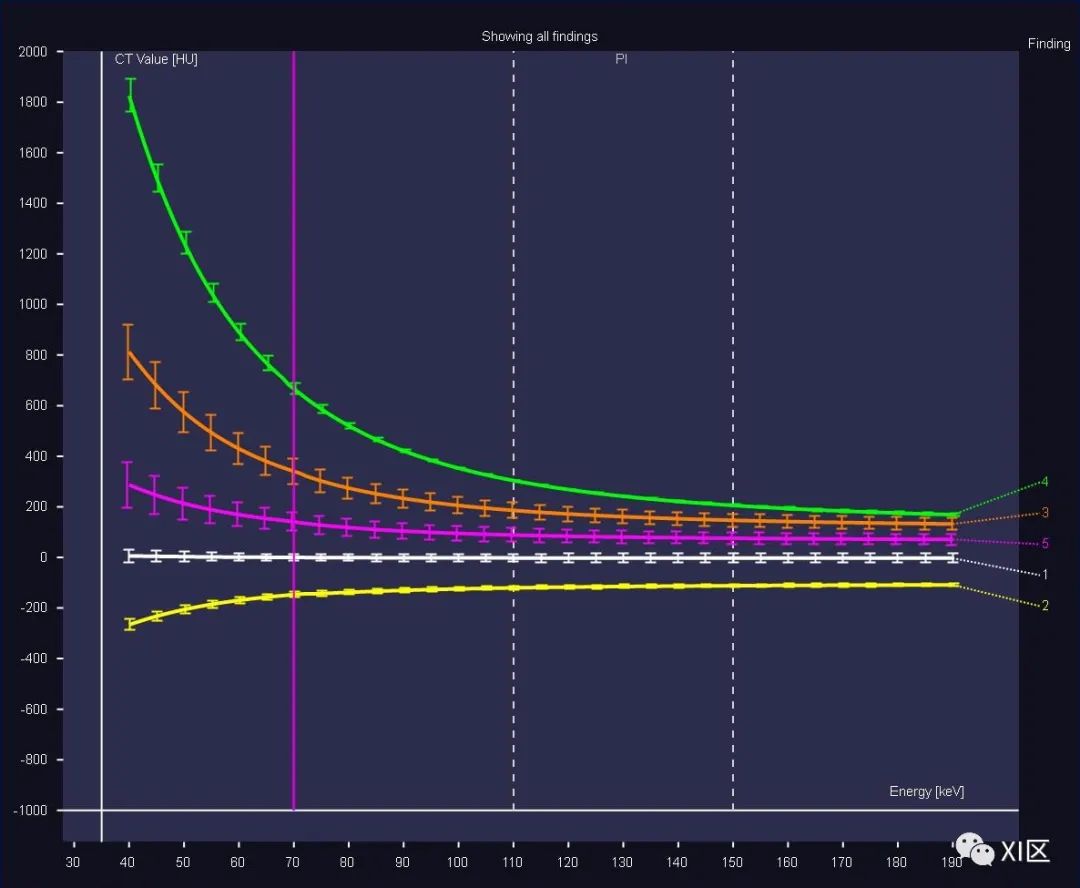Click the 190 tick on the energy axis
The height and width of the screenshot is (888, 1080).
tap(952, 861)
